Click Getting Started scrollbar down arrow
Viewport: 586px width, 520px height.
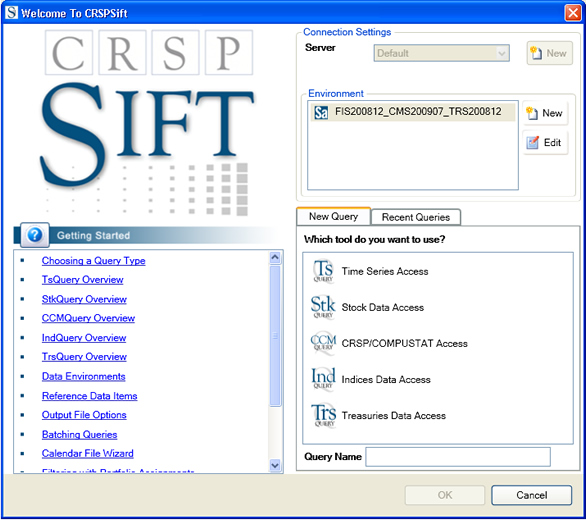point(275,465)
